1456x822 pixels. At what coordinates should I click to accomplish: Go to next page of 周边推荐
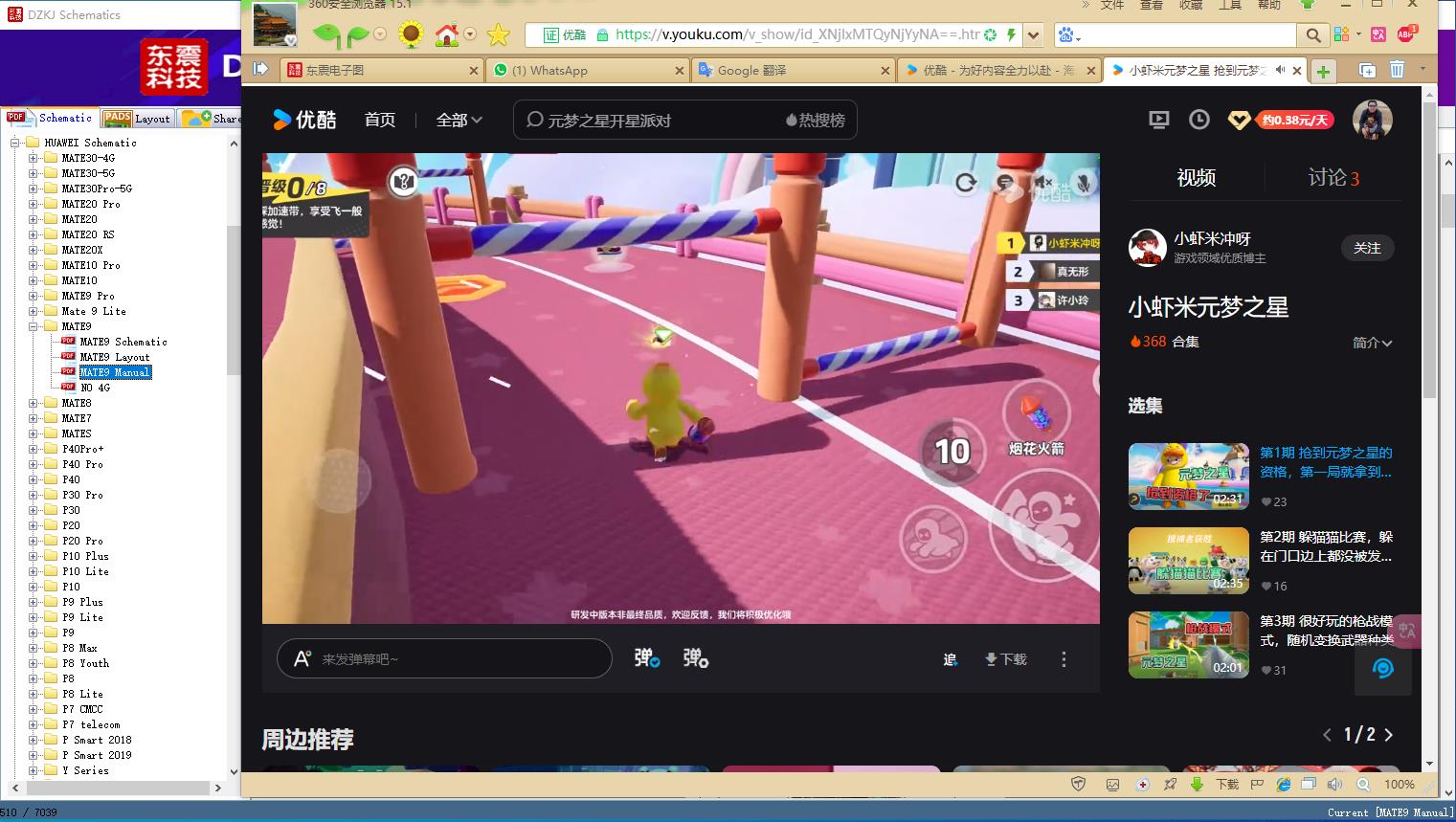[x=1389, y=735]
